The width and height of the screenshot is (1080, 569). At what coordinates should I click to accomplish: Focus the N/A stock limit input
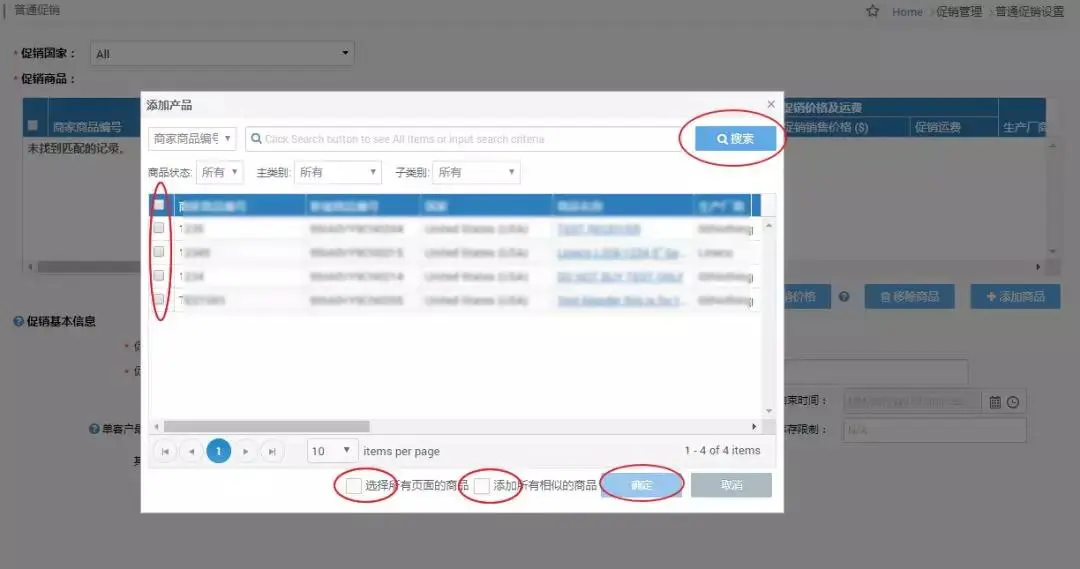tap(935, 430)
